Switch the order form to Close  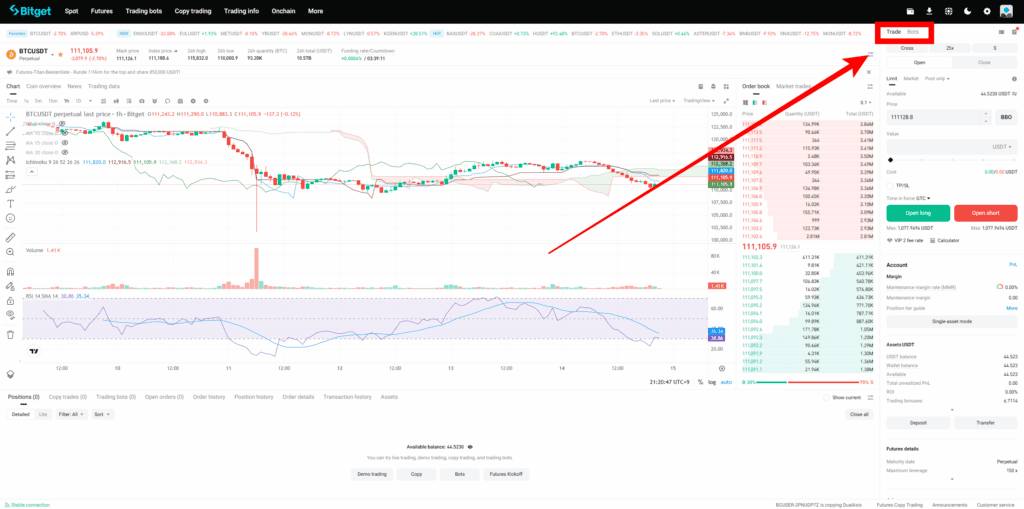(984, 62)
